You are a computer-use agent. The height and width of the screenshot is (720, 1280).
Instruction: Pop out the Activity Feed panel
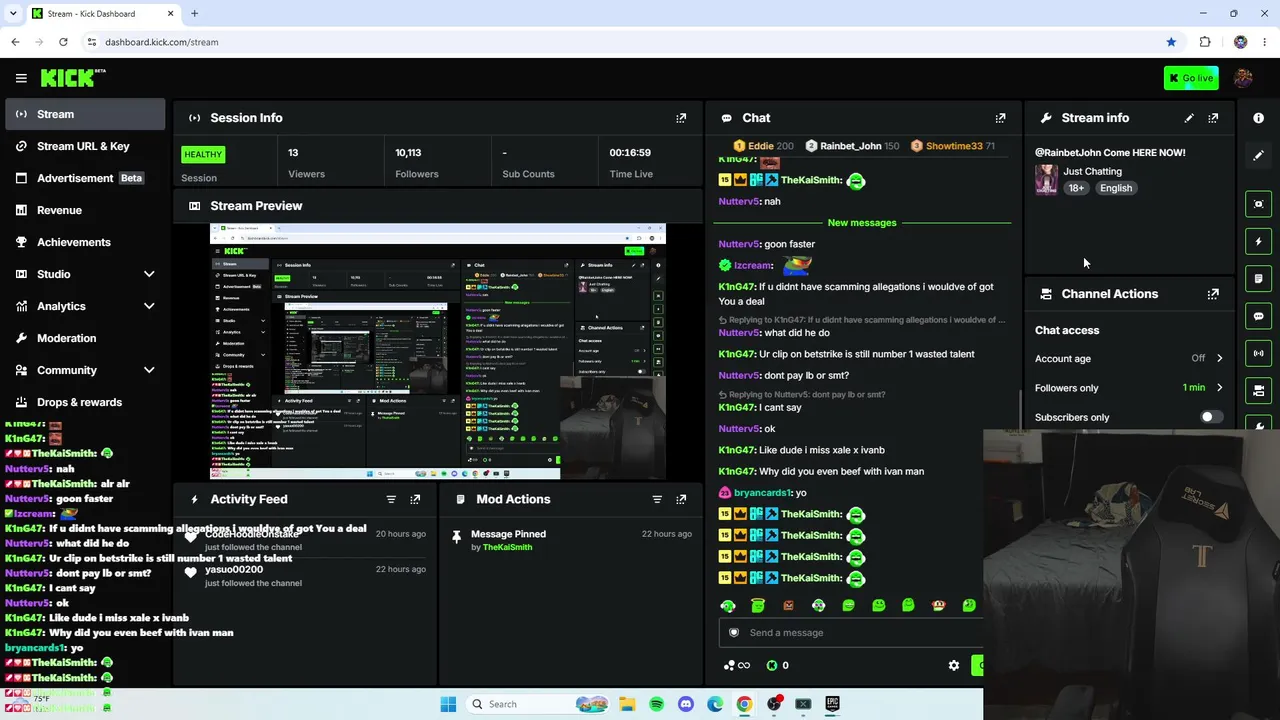(415, 499)
